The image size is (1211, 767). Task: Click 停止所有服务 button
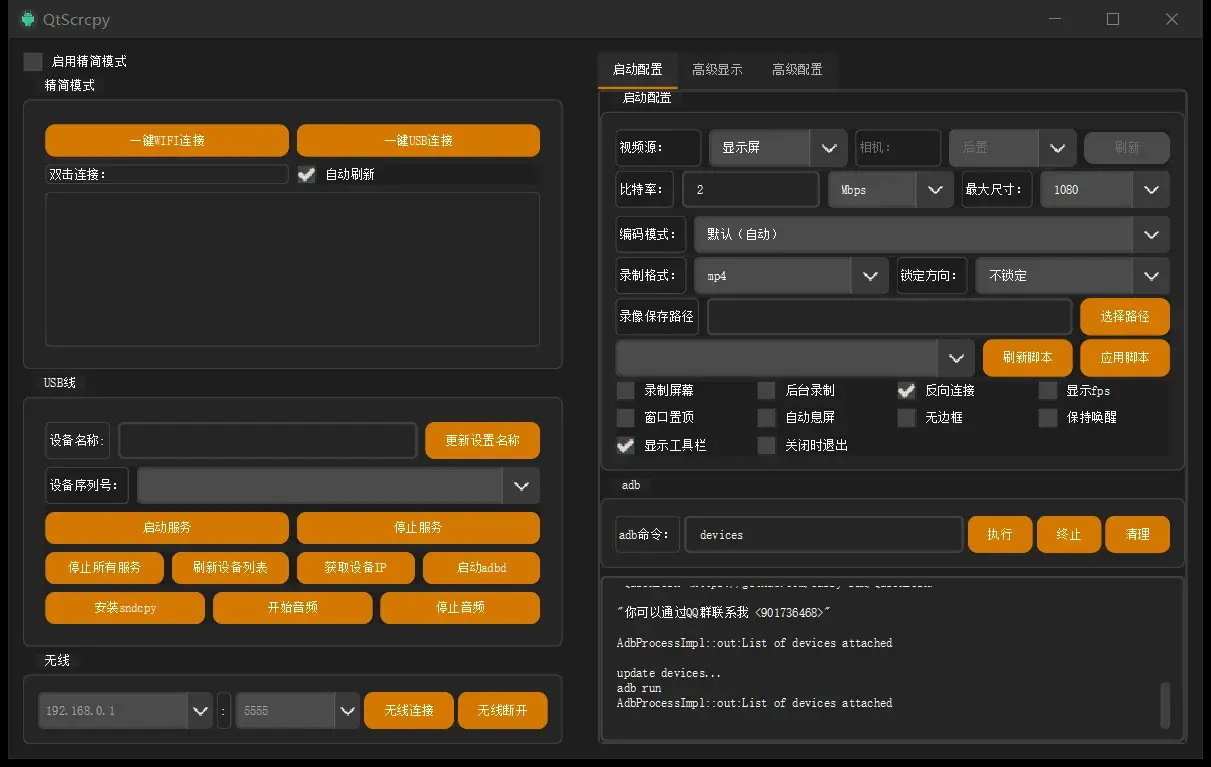[x=104, y=567]
